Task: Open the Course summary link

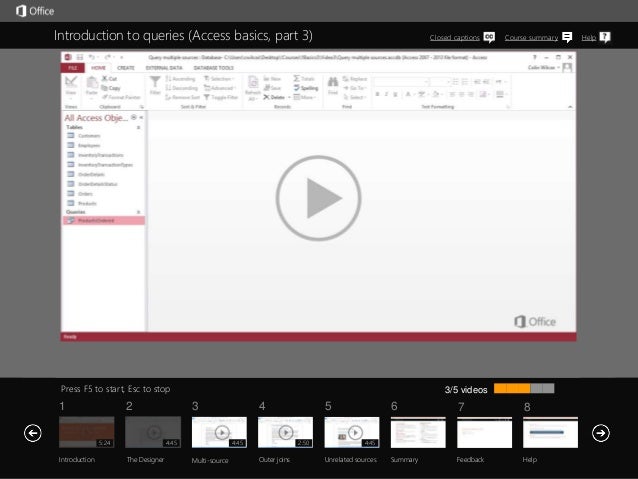Action: pyautogui.click(x=531, y=37)
